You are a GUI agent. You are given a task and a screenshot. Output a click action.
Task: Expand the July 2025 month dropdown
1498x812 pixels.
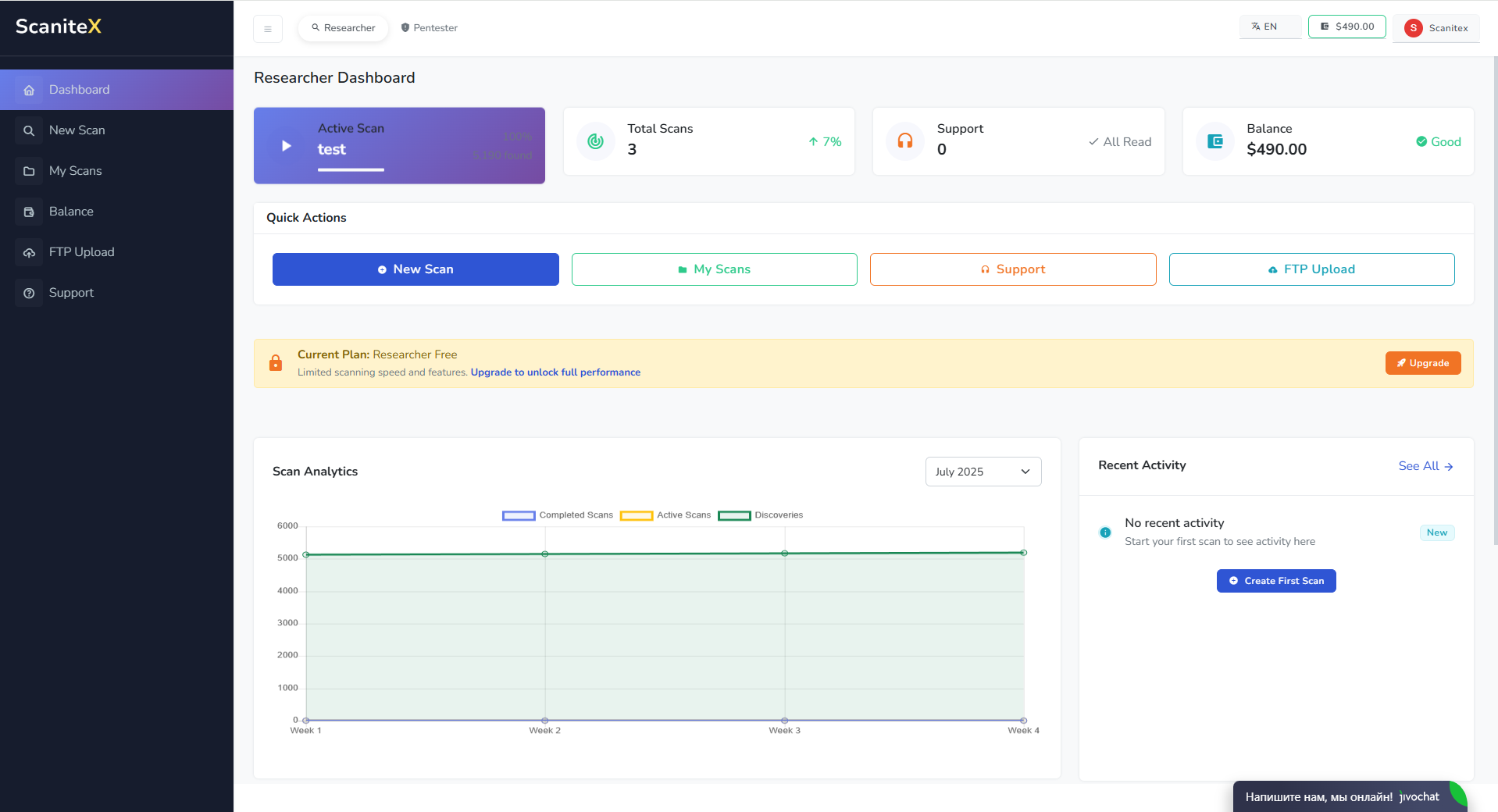coord(983,472)
